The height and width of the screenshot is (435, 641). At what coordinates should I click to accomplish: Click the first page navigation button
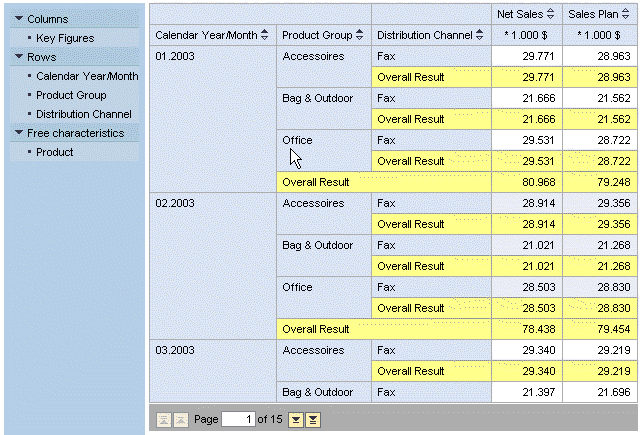164,419
